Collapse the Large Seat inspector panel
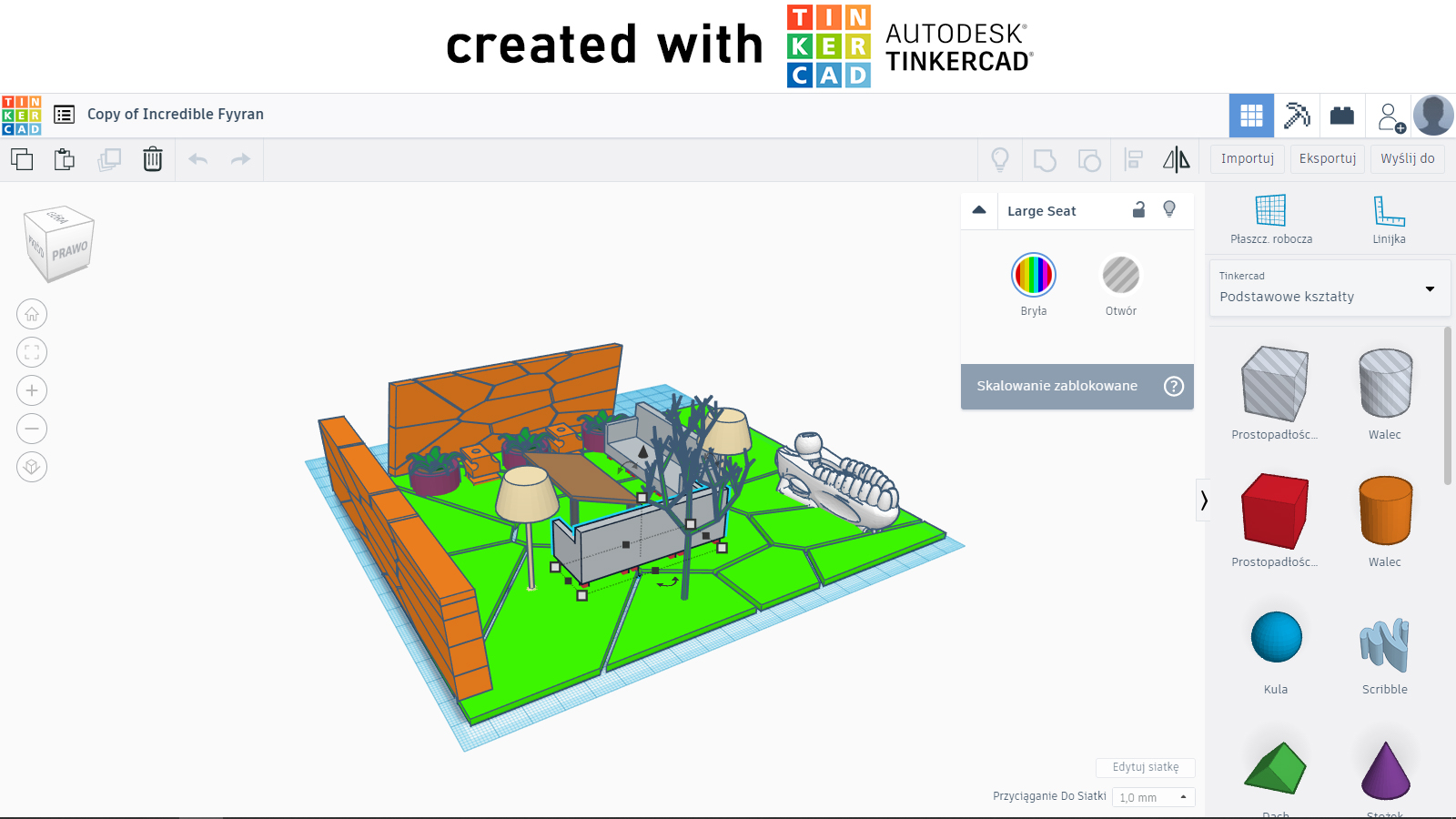This screenshot has height=819, width=1456. pyautogui.click(x=979, y=210)
